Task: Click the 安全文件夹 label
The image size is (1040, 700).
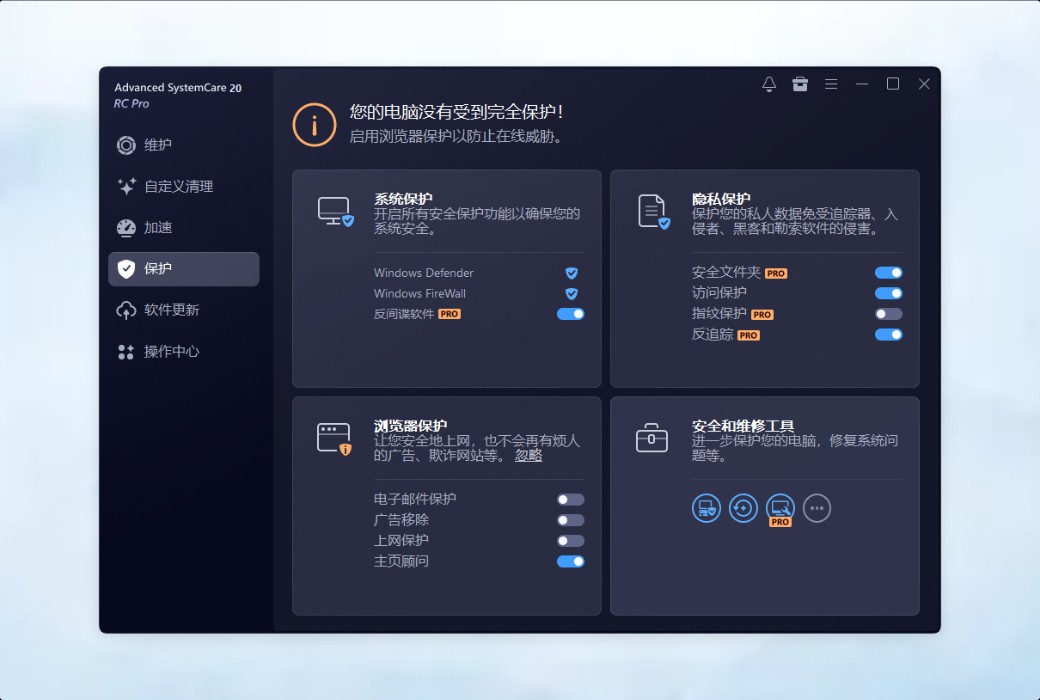Action: [x=726, y=273]
